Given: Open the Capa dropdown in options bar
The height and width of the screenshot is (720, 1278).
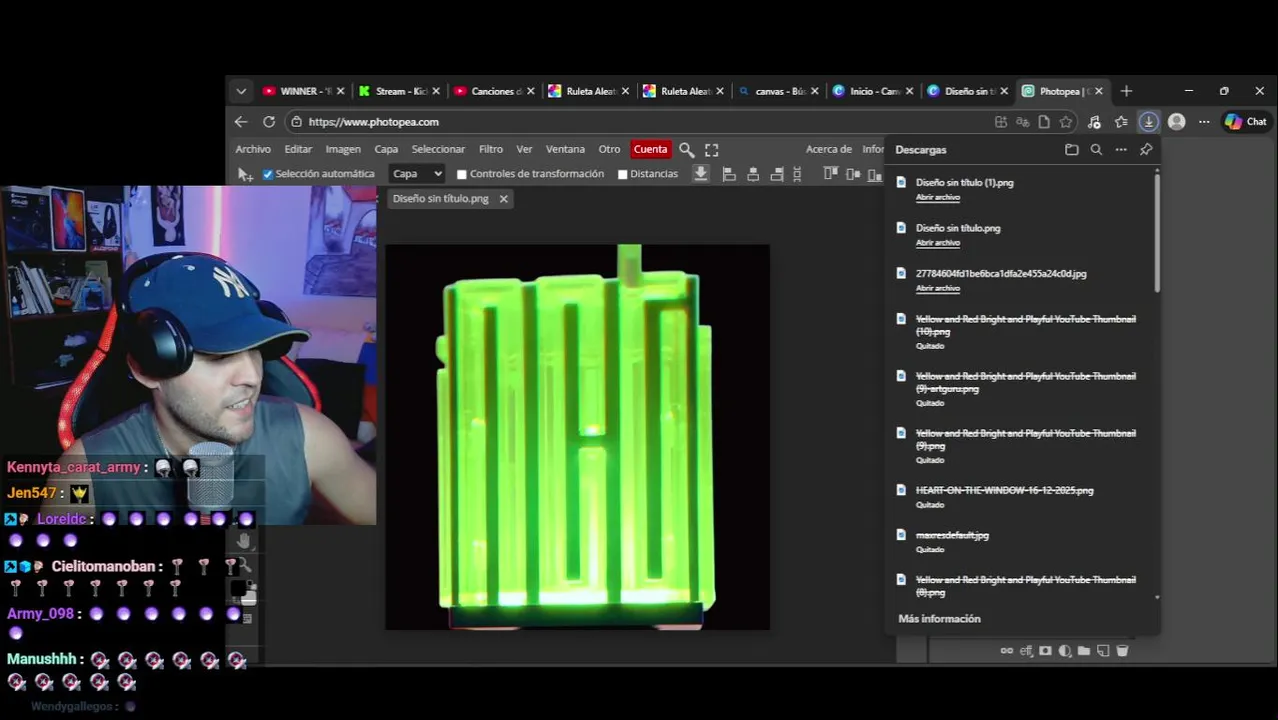Looking at the screenshot, I should (416, 173).
